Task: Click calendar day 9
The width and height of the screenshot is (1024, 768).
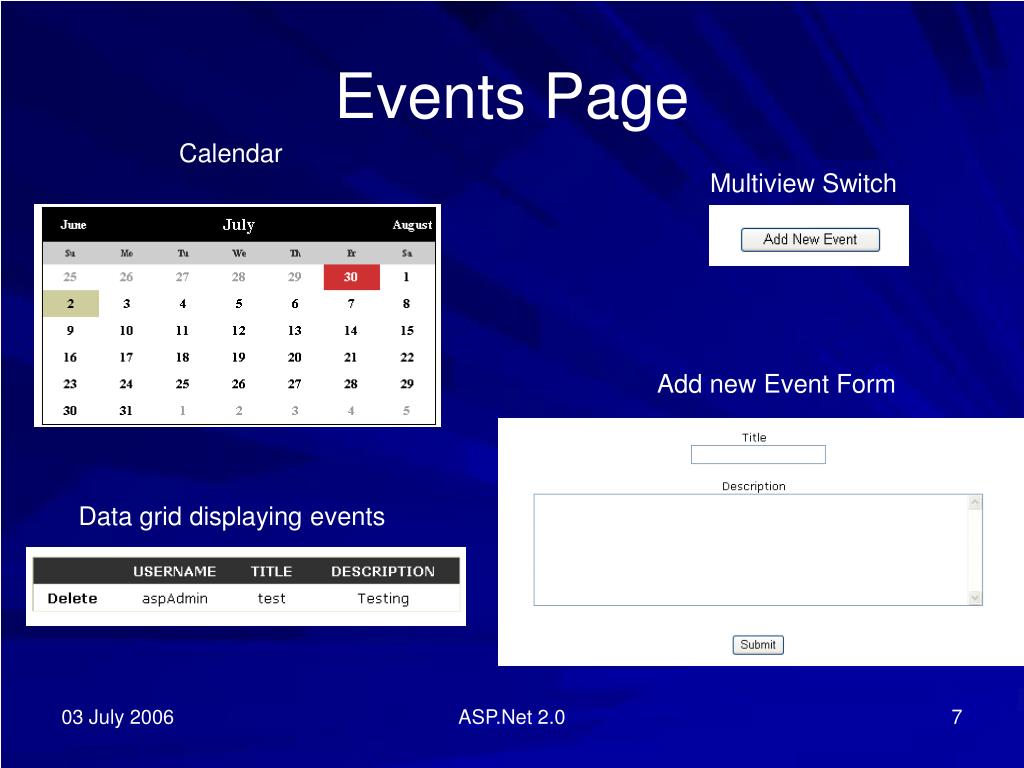Action: pyautogui.click(x=70, y=330)
